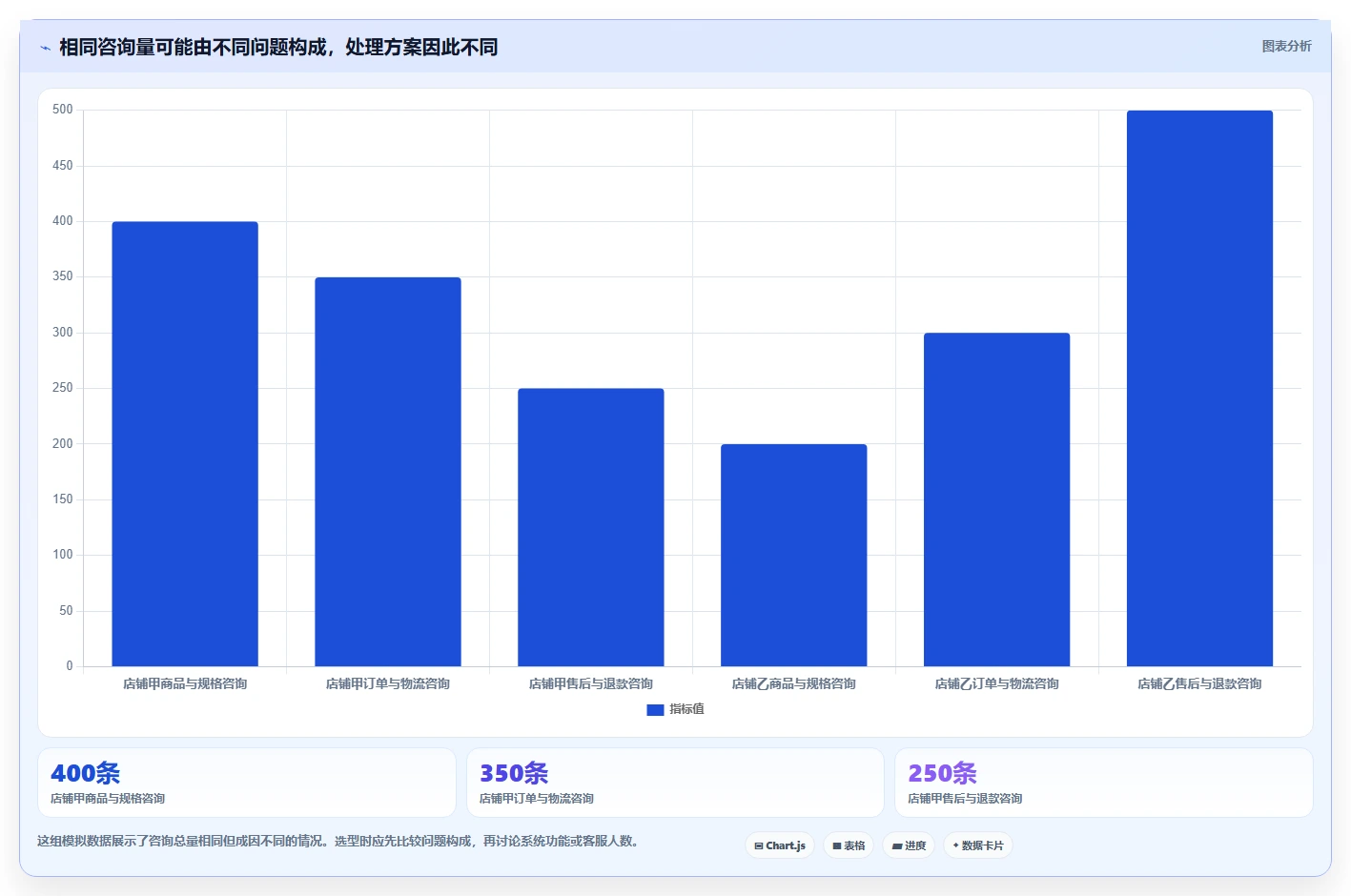Click y-axis tick value 200
Image resolution: width=1351 pixels, height=896 pixels.
63,444
